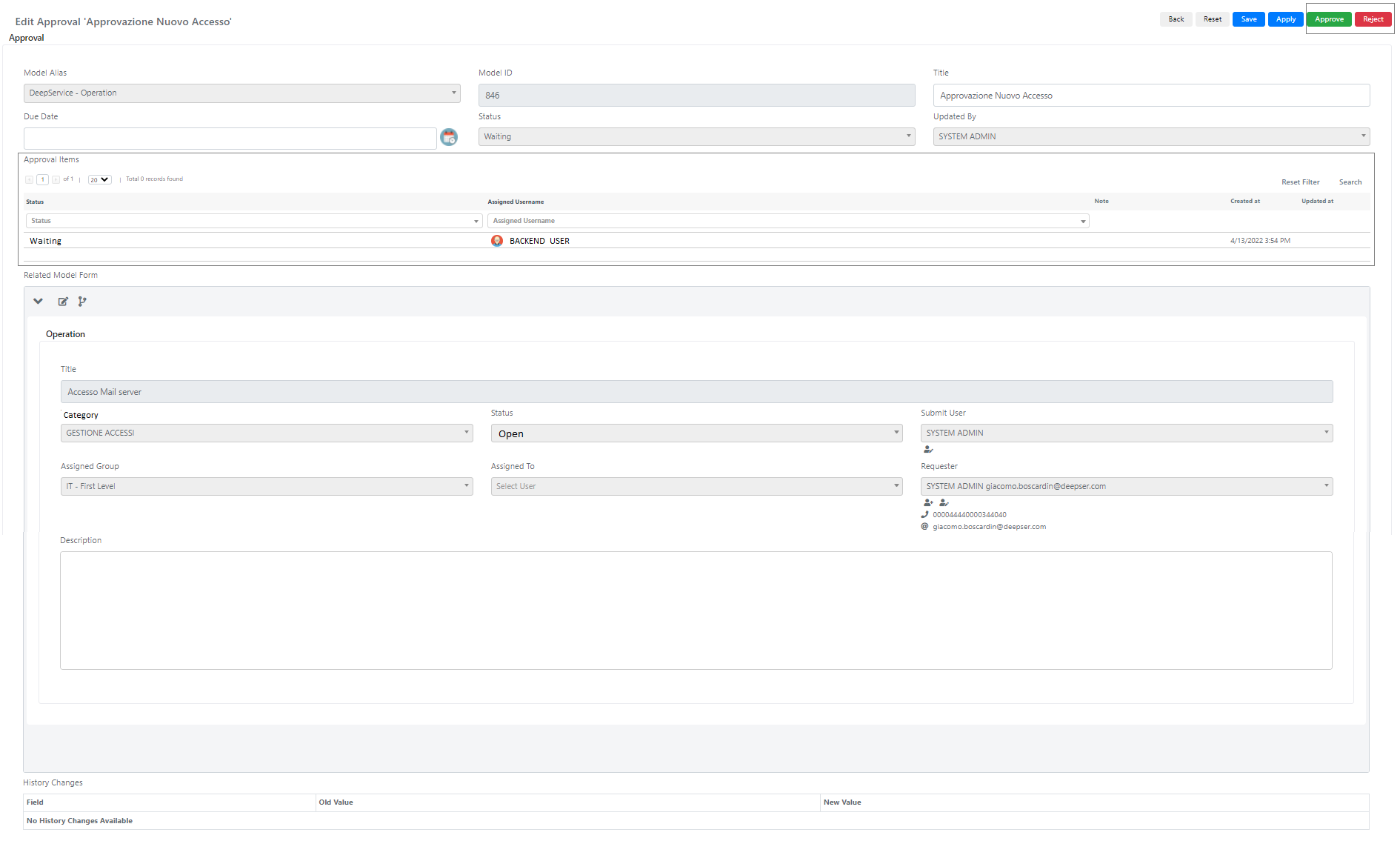Viewport: 1400px width, 861px height.
Task: Open the Status filter dropdown in grid
Action: 254,221
